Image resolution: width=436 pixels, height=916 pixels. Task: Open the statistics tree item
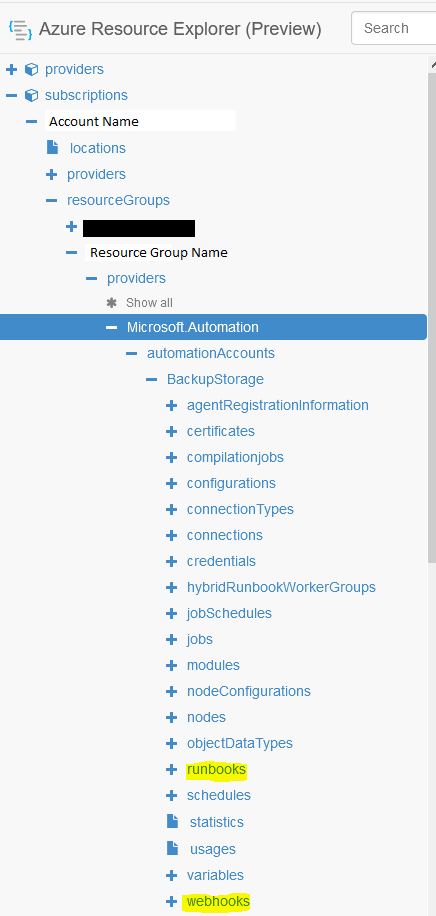[216, 823]
